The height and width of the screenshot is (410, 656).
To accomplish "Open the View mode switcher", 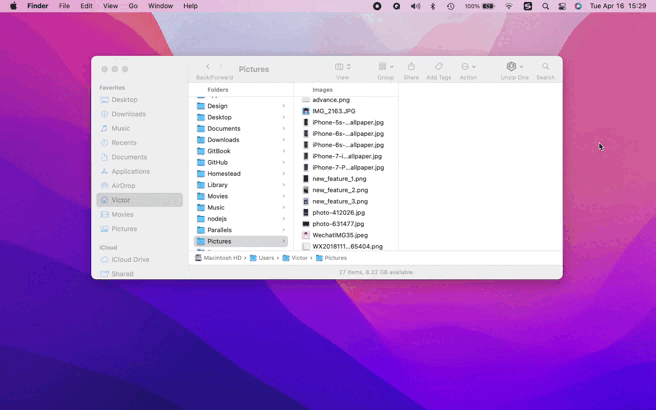I will 343,67.
